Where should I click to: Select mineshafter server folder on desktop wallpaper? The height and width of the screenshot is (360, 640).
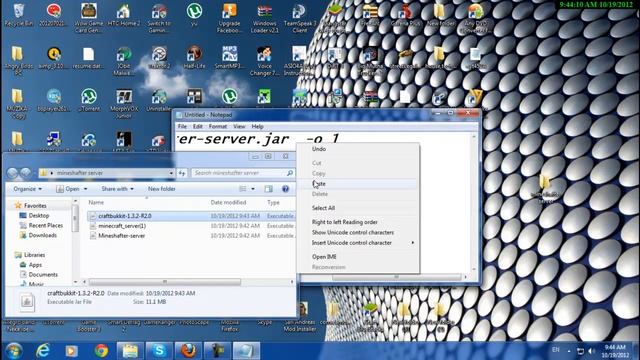point(545,189)
